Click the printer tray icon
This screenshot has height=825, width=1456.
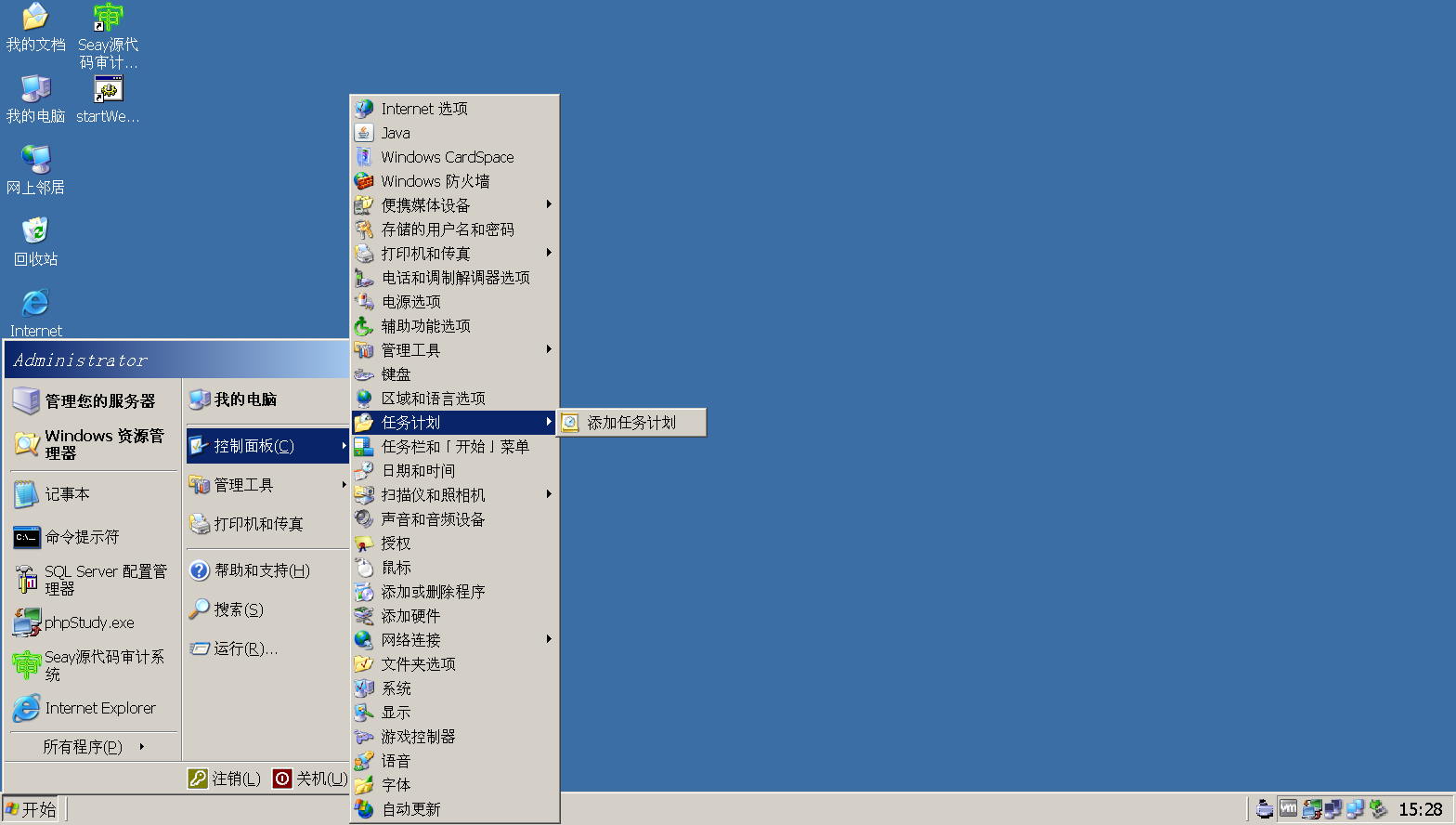tap(1265, 809)
